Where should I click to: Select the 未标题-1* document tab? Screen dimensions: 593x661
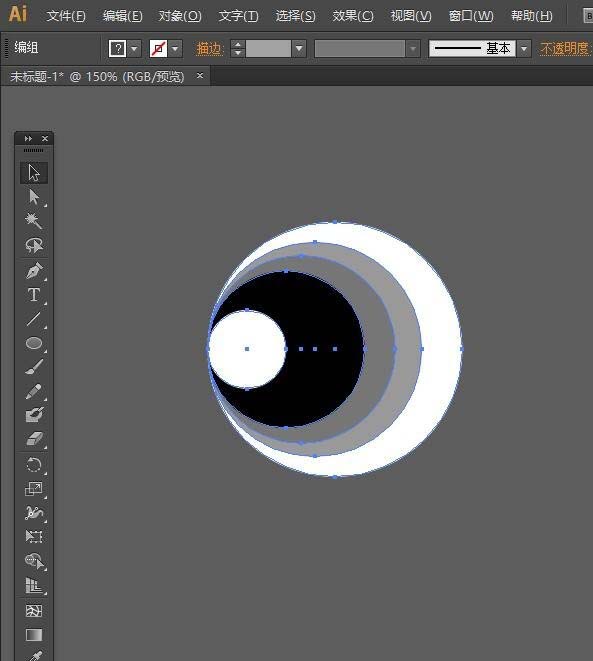97,76
